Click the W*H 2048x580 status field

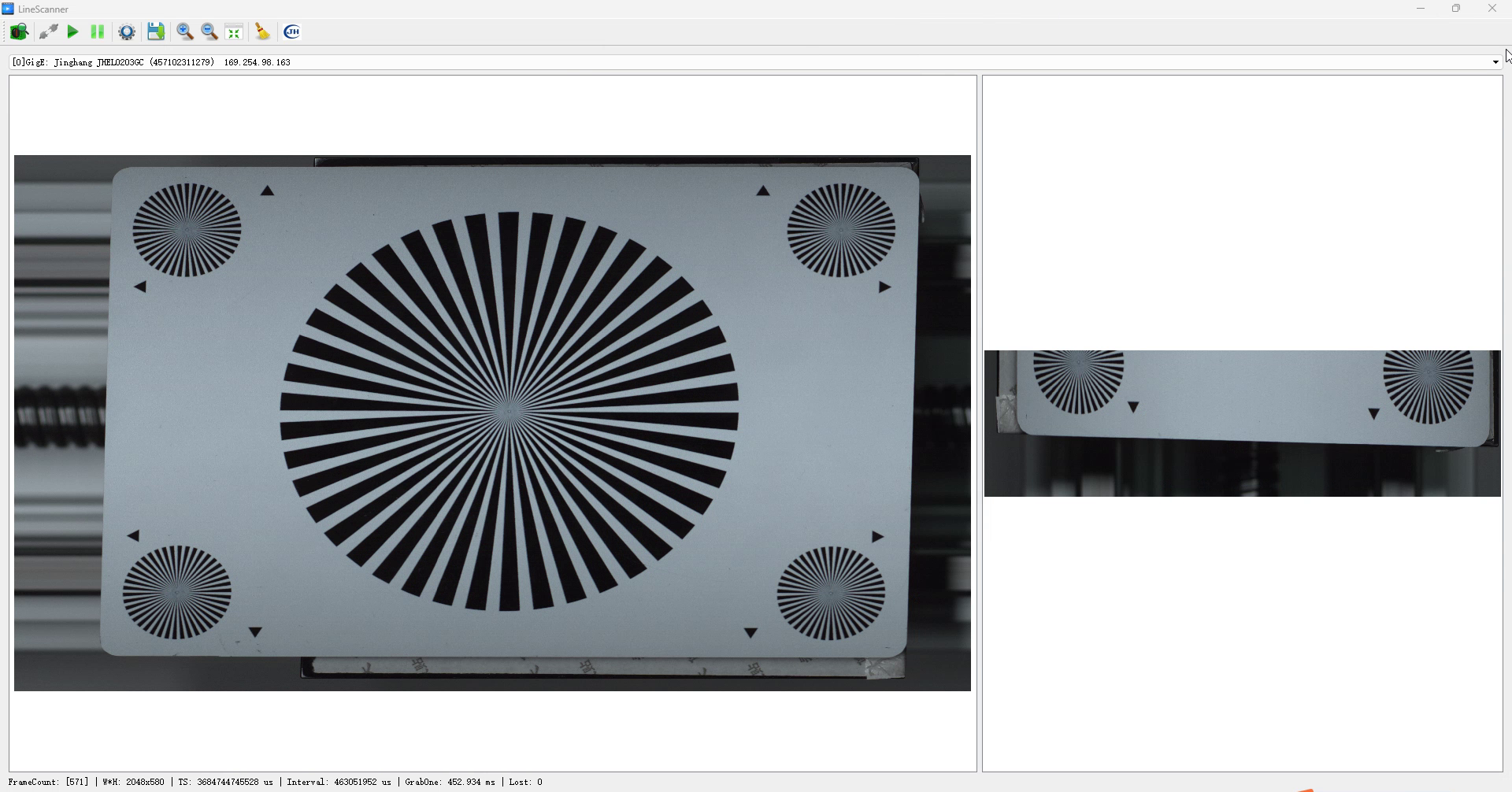[x=133, y=782]
